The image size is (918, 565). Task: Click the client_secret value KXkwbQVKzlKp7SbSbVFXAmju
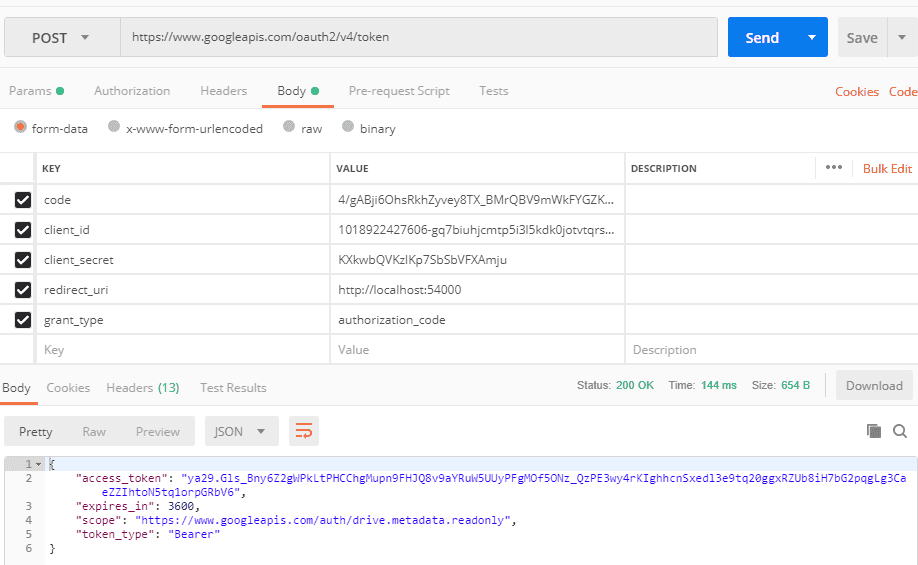(422, 259)
